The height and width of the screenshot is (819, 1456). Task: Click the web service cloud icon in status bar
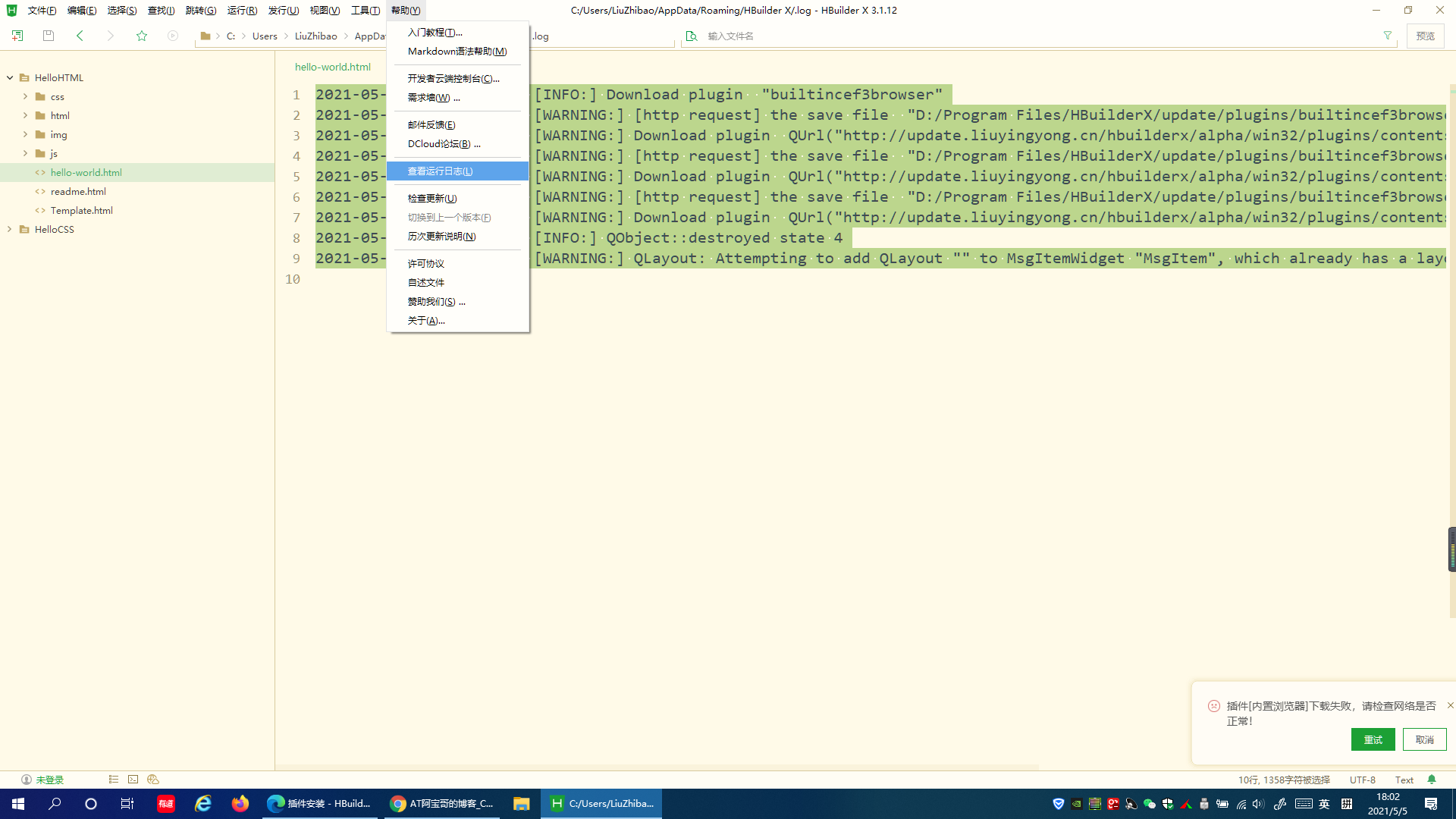152,780
